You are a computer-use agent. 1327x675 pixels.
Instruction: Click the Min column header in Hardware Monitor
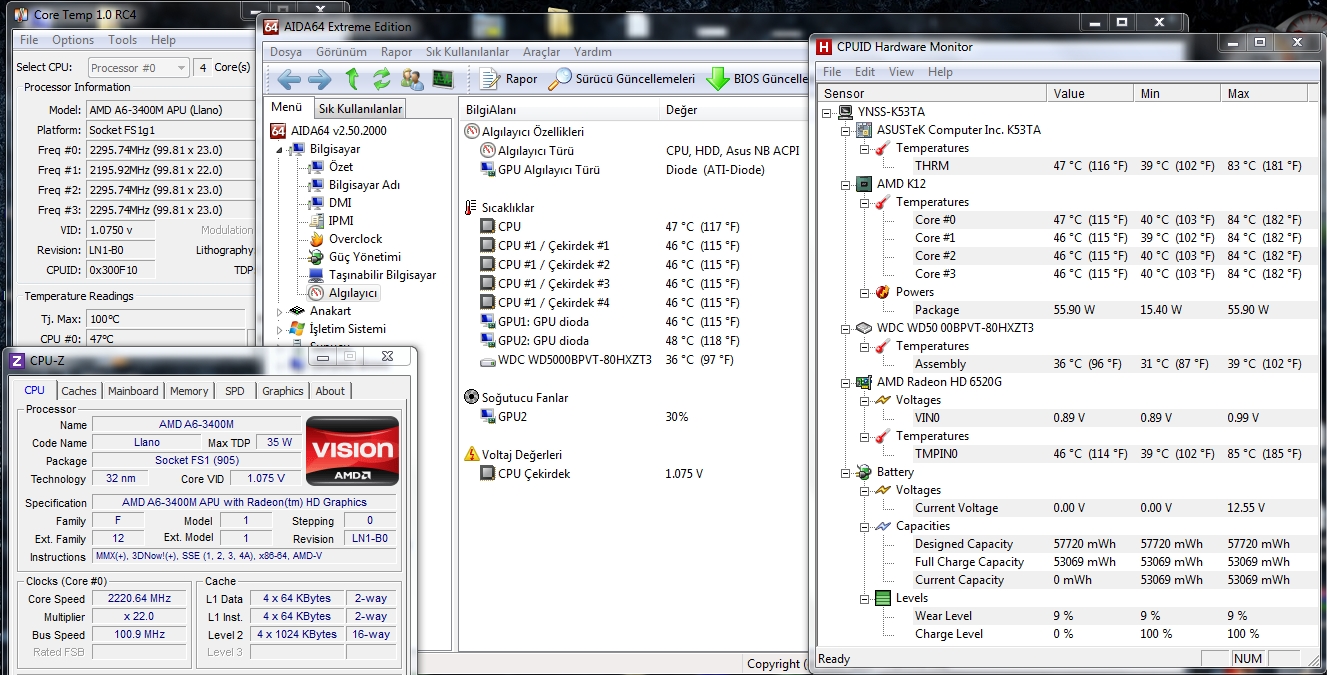pos(1177,93)
